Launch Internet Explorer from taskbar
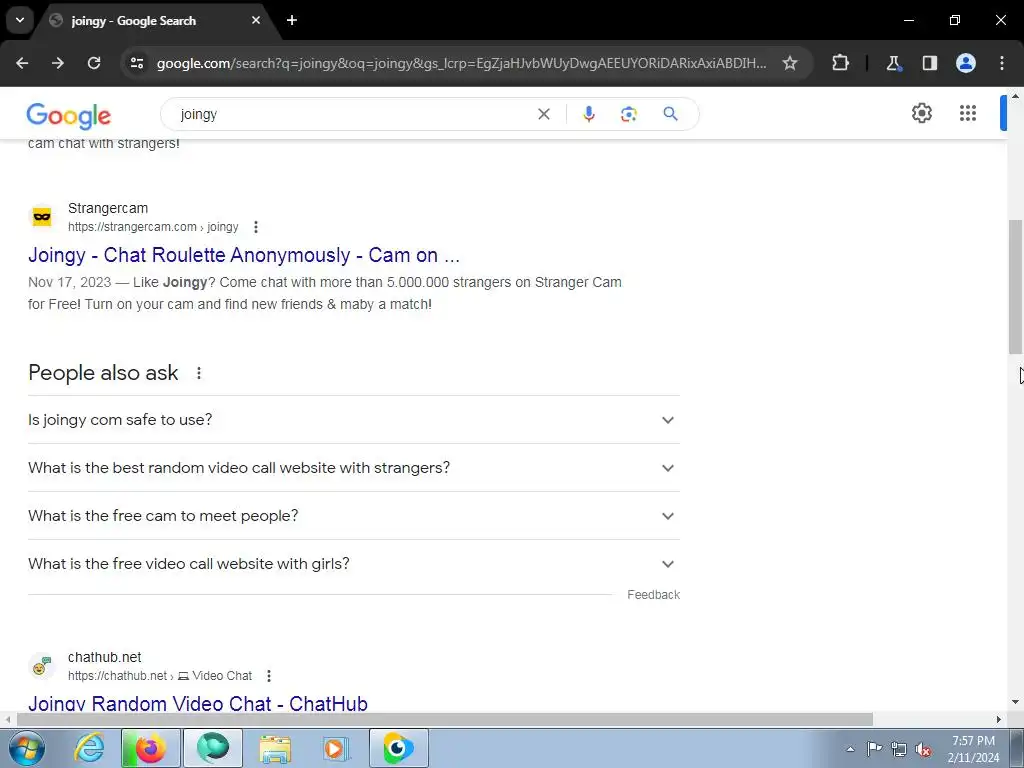1024x768 pixels. 89,748
